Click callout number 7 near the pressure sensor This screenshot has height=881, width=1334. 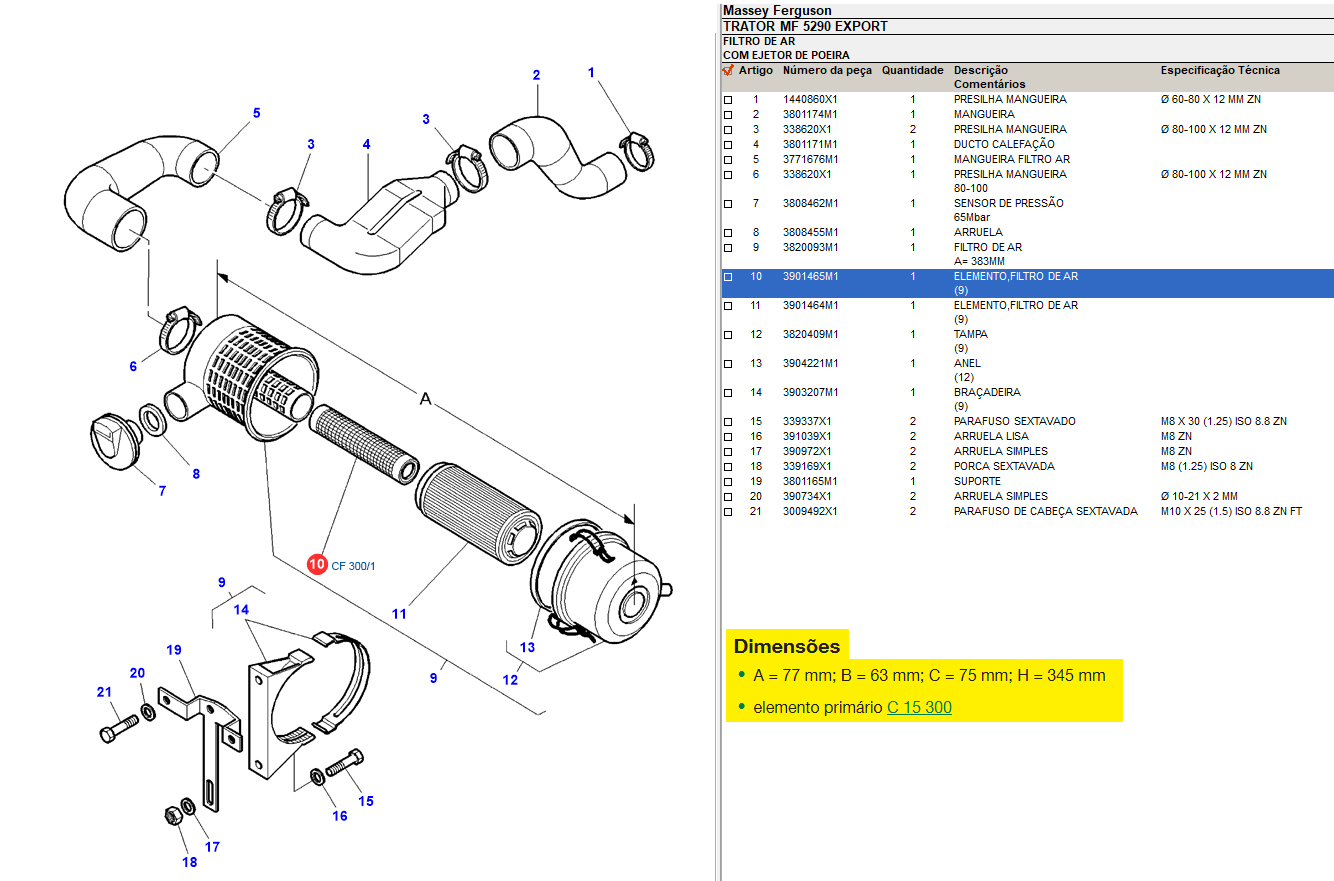(162, 490)
